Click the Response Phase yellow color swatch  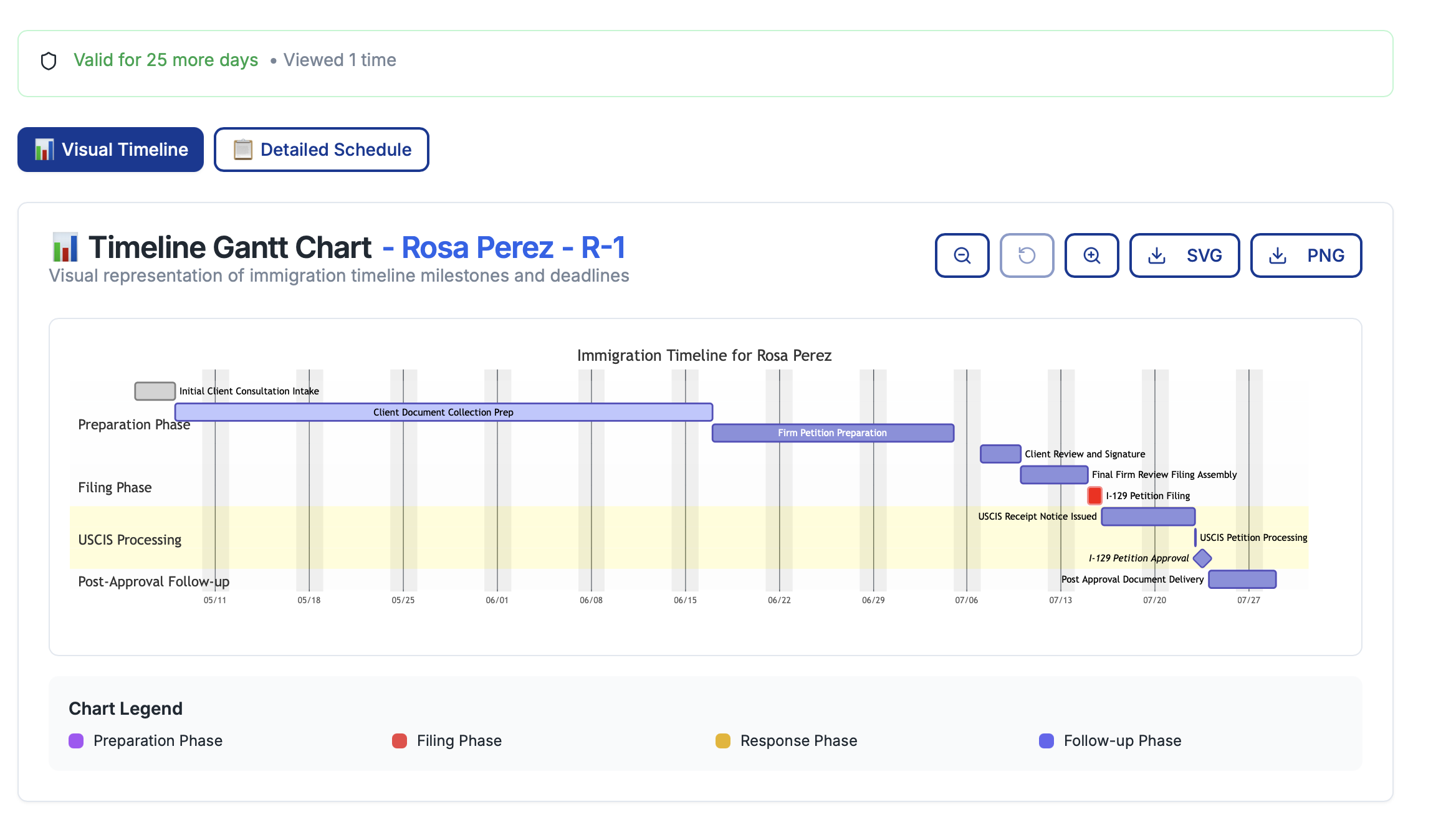tap(722, 740)
